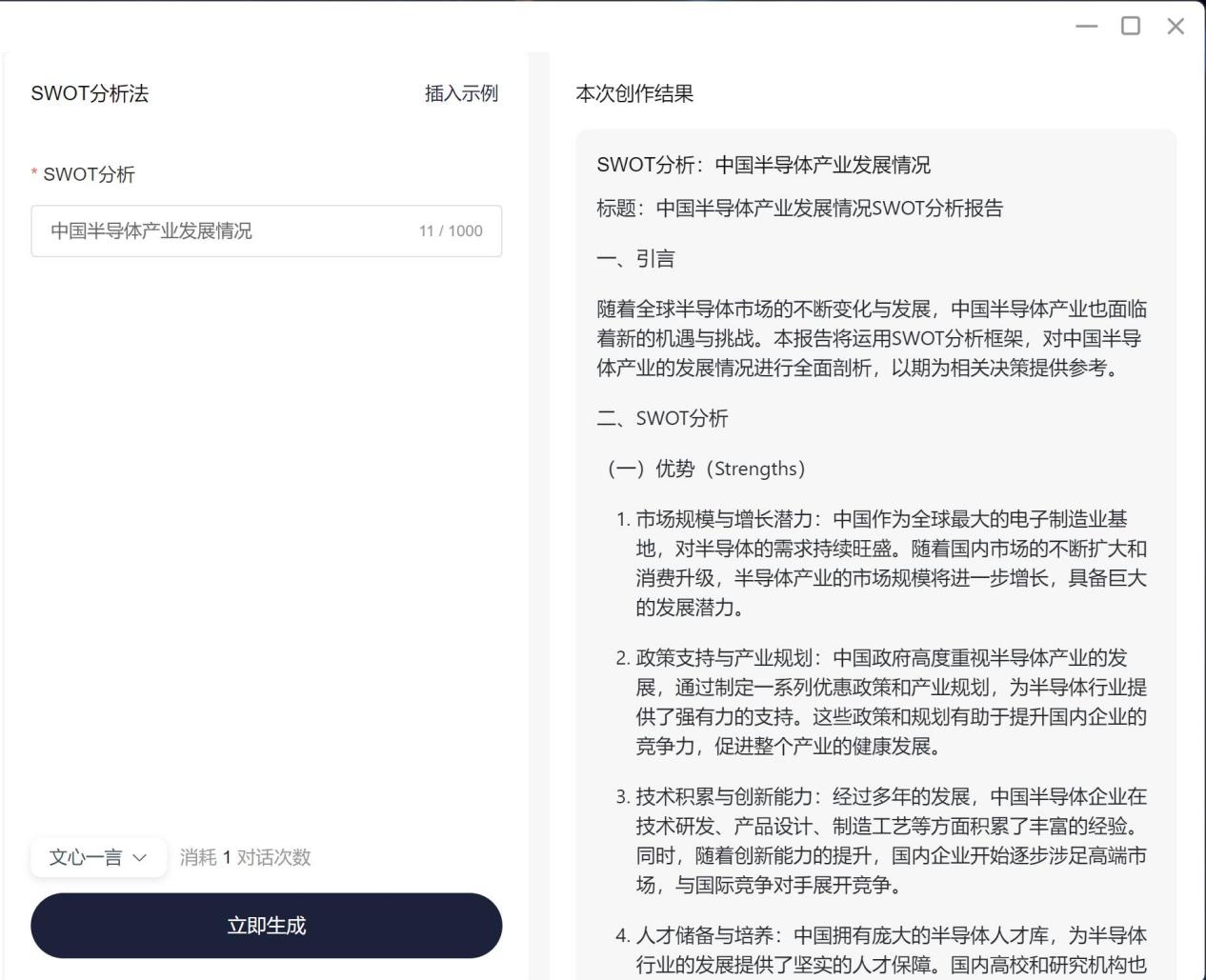Maximize the window
This screenshot has height=980, width=1206.
pyautogui.click(x=1131, y=26)
